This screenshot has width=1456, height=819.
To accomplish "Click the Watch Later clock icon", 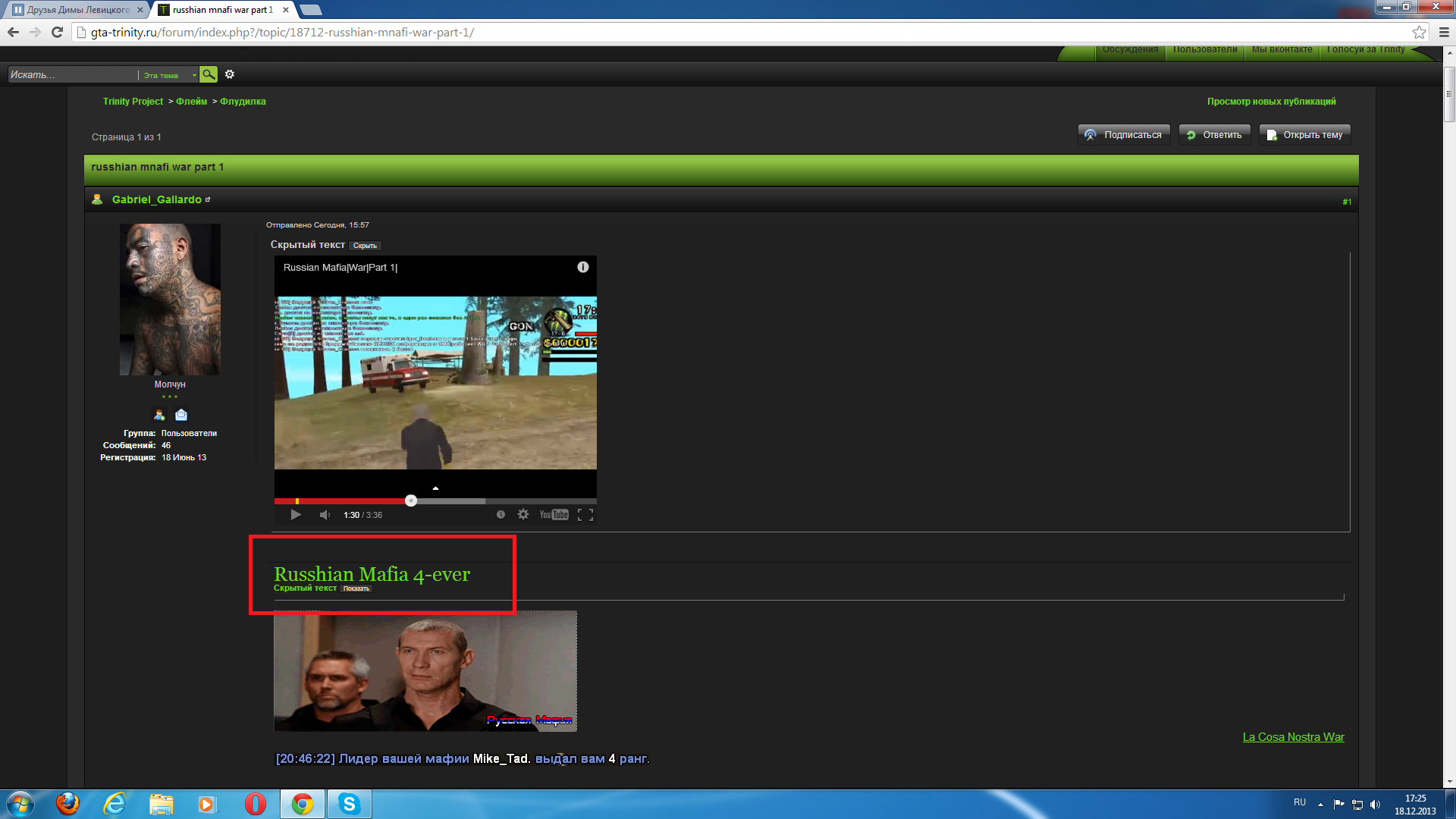I will point(500,515).
